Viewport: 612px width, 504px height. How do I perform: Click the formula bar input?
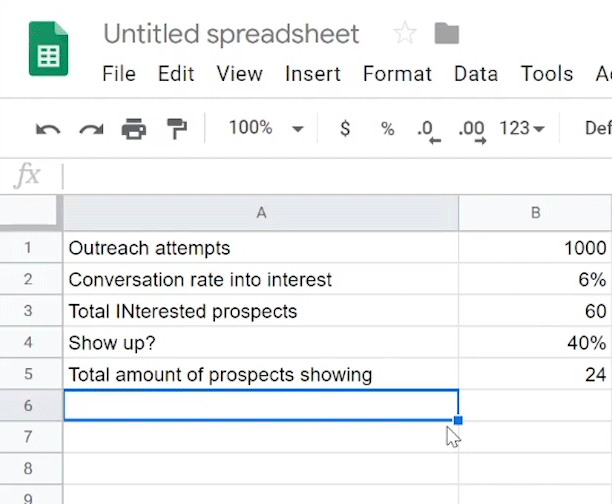tap(330, 177)
